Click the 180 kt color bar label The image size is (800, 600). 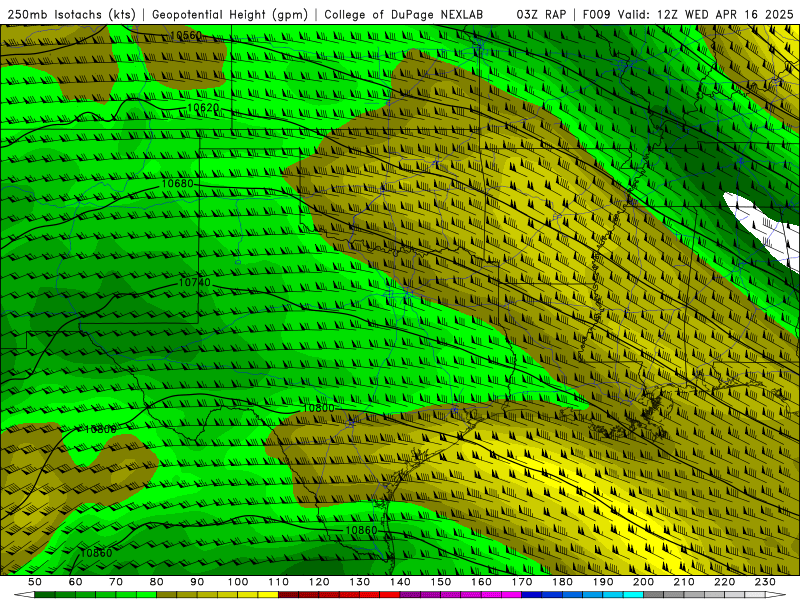point(562,582)
